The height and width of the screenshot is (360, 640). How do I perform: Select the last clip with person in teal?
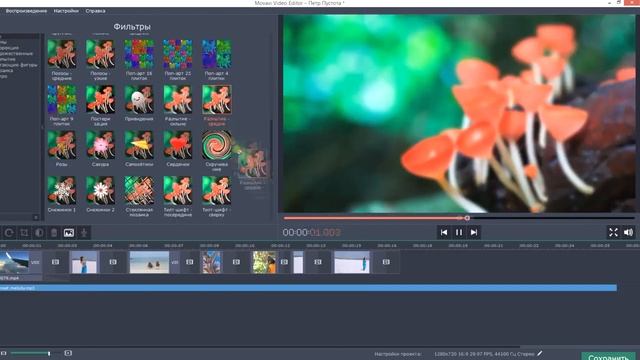(x=352, y=262)
